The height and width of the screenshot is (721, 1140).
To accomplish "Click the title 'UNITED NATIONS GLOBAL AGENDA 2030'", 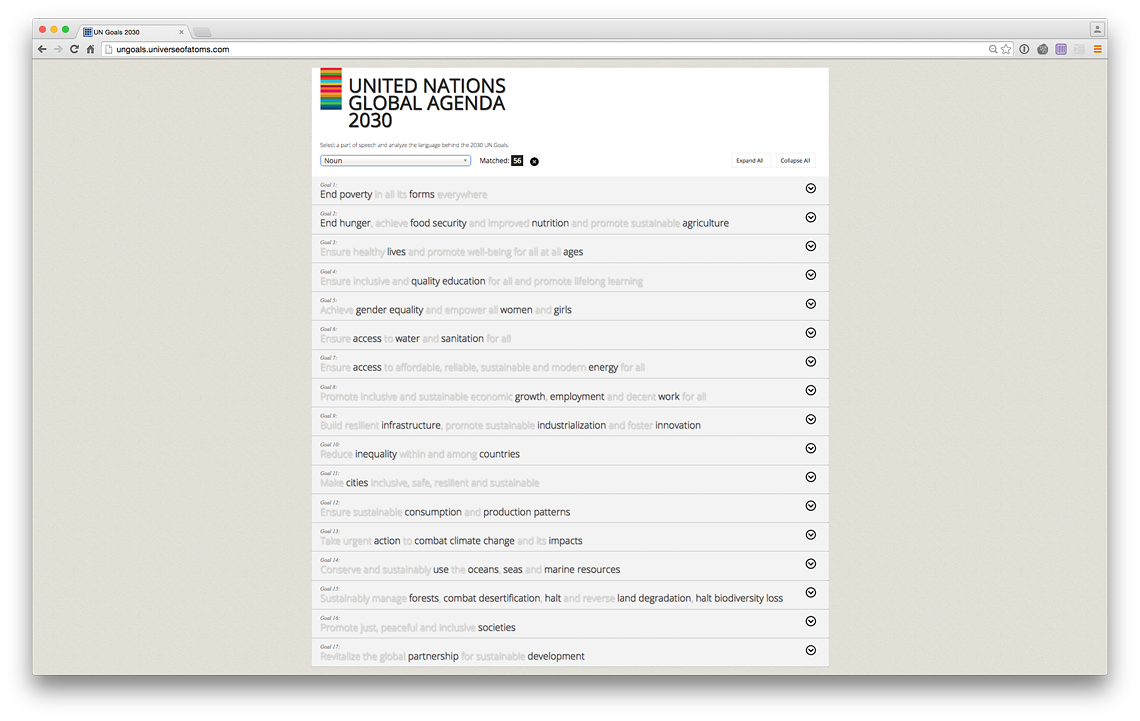I will click(x=427, y=103).
